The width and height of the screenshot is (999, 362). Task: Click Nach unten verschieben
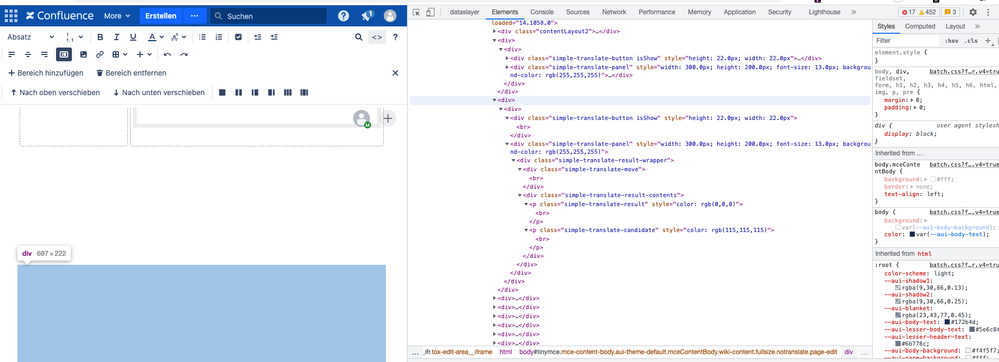159,92
